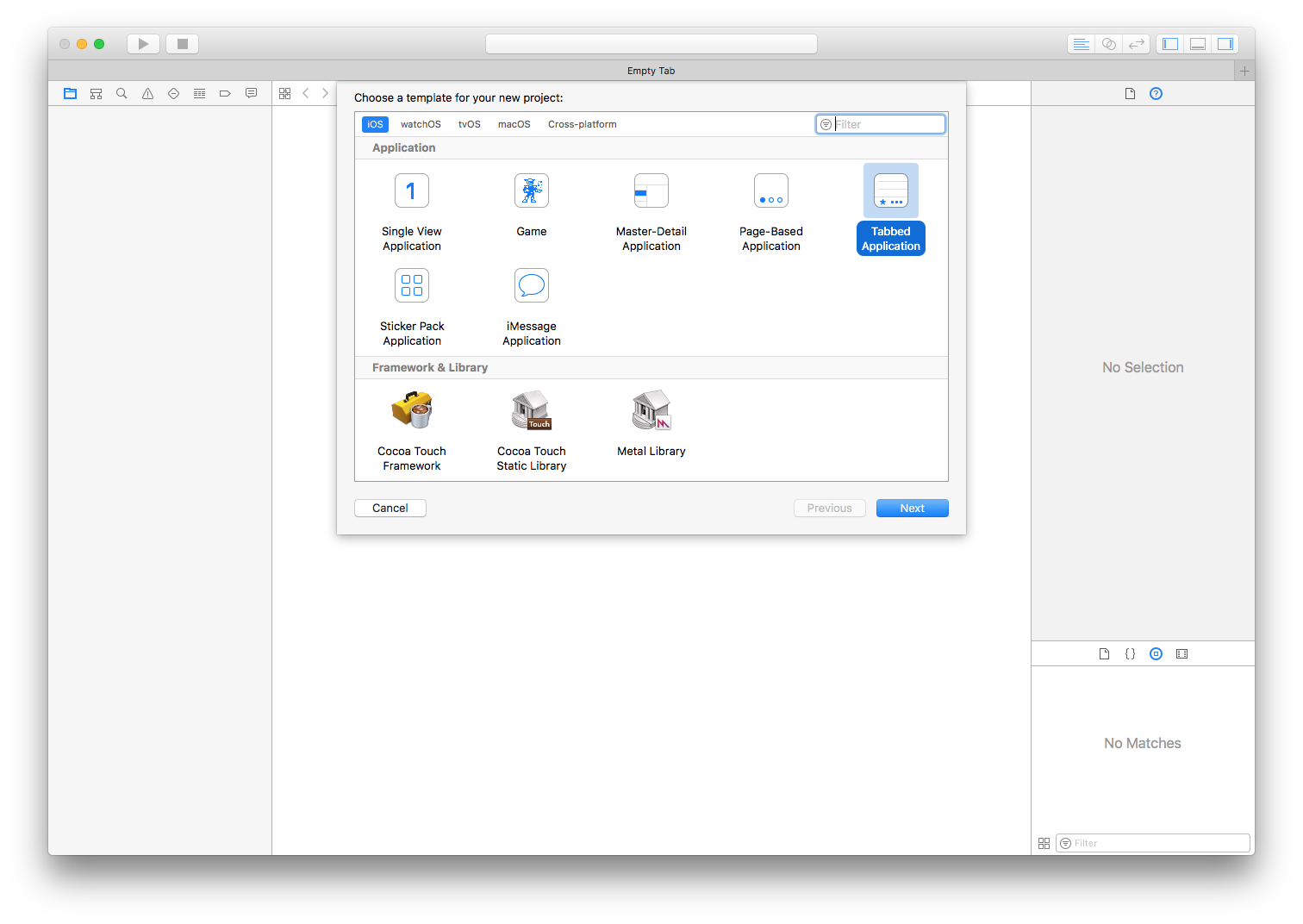The image size is (1303, 924).
Task: Open the Cross-platform templates tab
Action: point(582,124)
